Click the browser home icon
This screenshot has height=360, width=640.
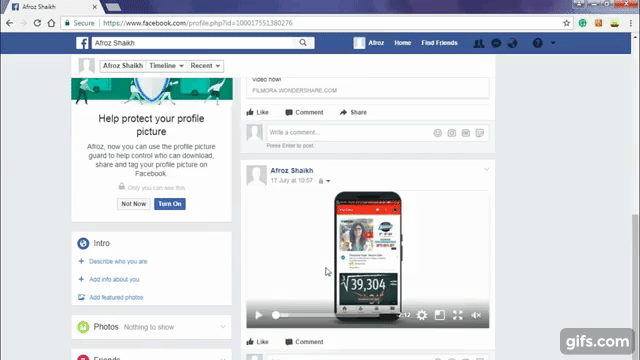pos(51,23)
